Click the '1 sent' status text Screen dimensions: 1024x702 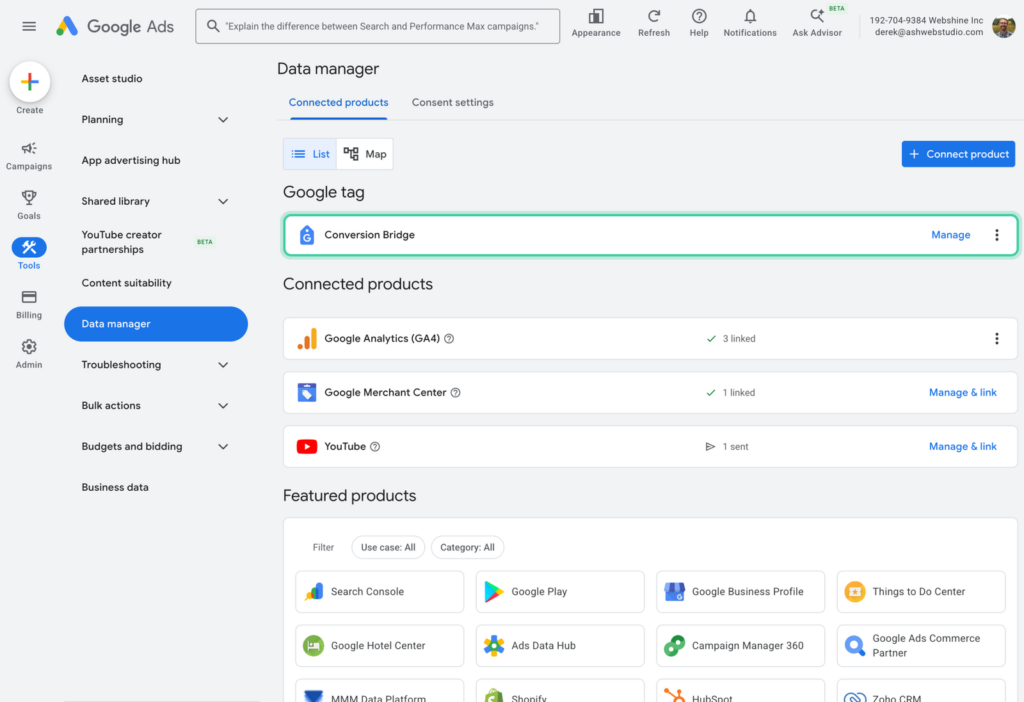(735, 447)
